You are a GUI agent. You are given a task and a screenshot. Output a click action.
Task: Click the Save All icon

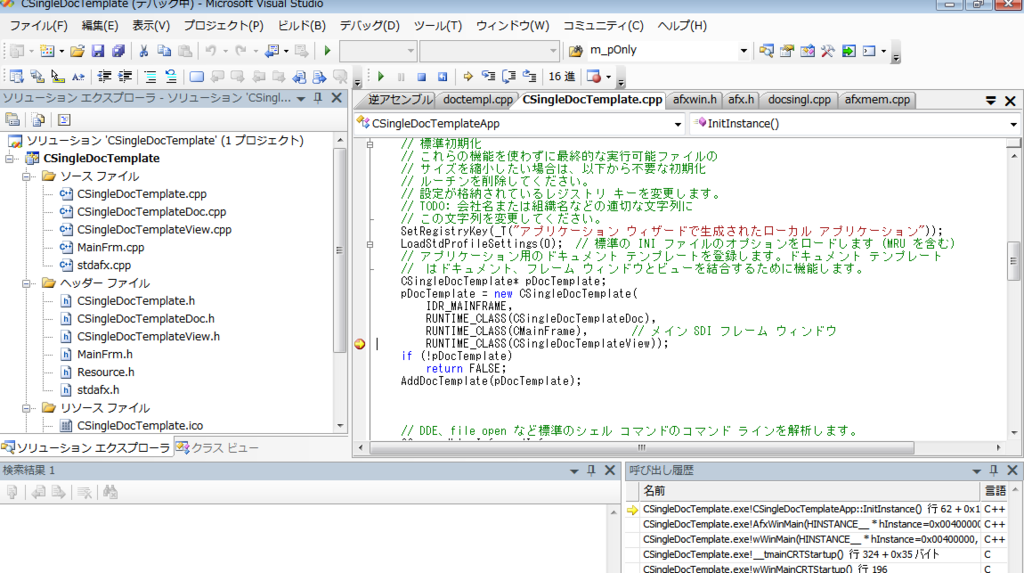click(x=118, y=50)
